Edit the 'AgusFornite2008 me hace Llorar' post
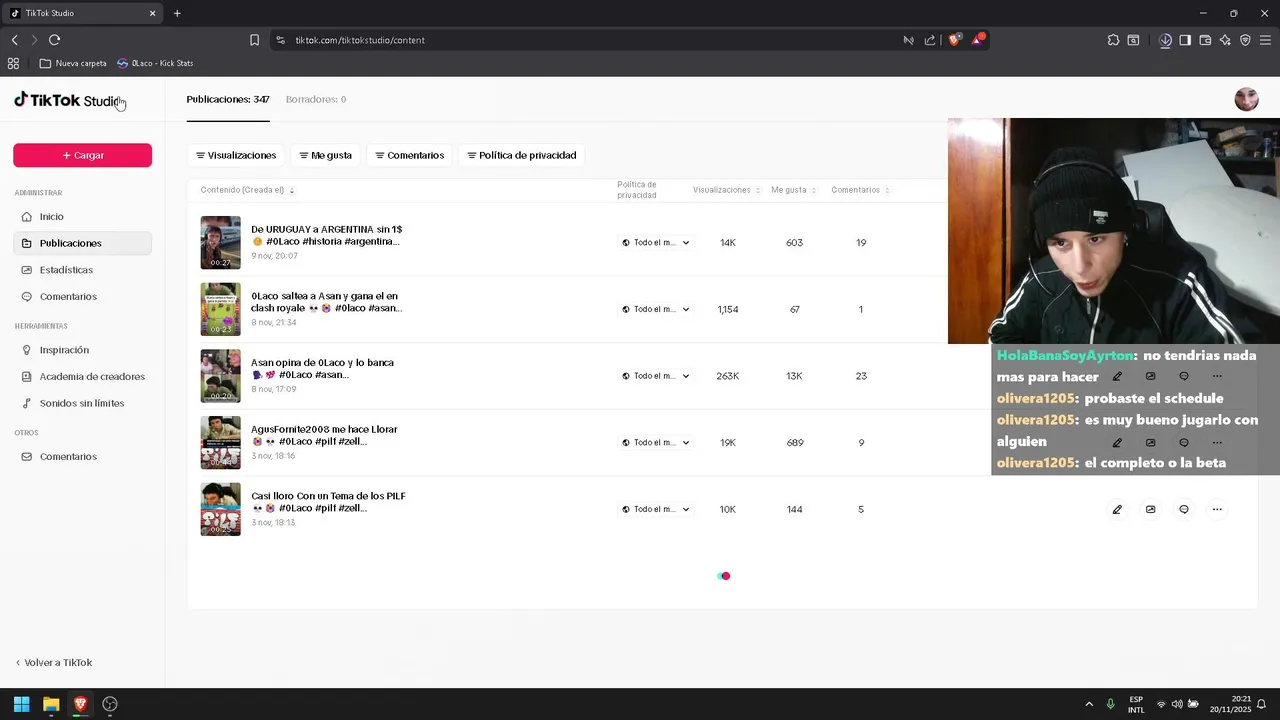This screenshot has width=1280, height=720. (1117, 442)
